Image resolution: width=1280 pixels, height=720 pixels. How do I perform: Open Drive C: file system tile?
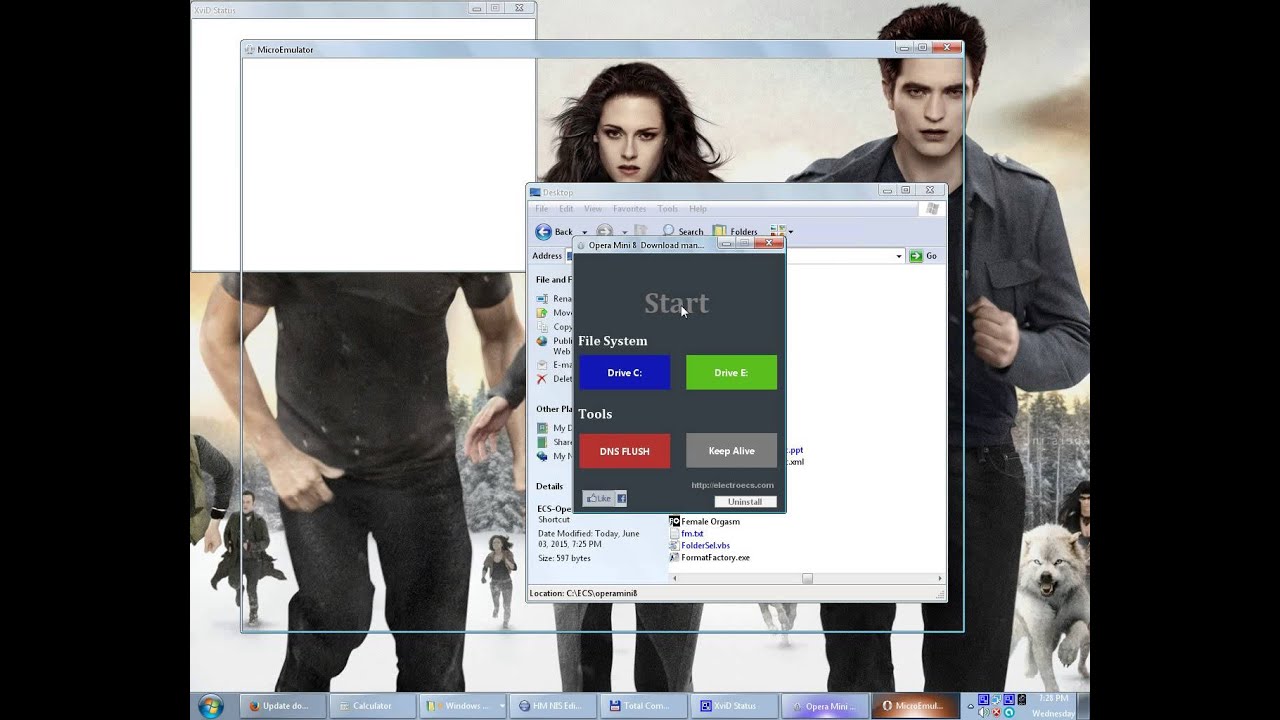click(x=625, y=373)
